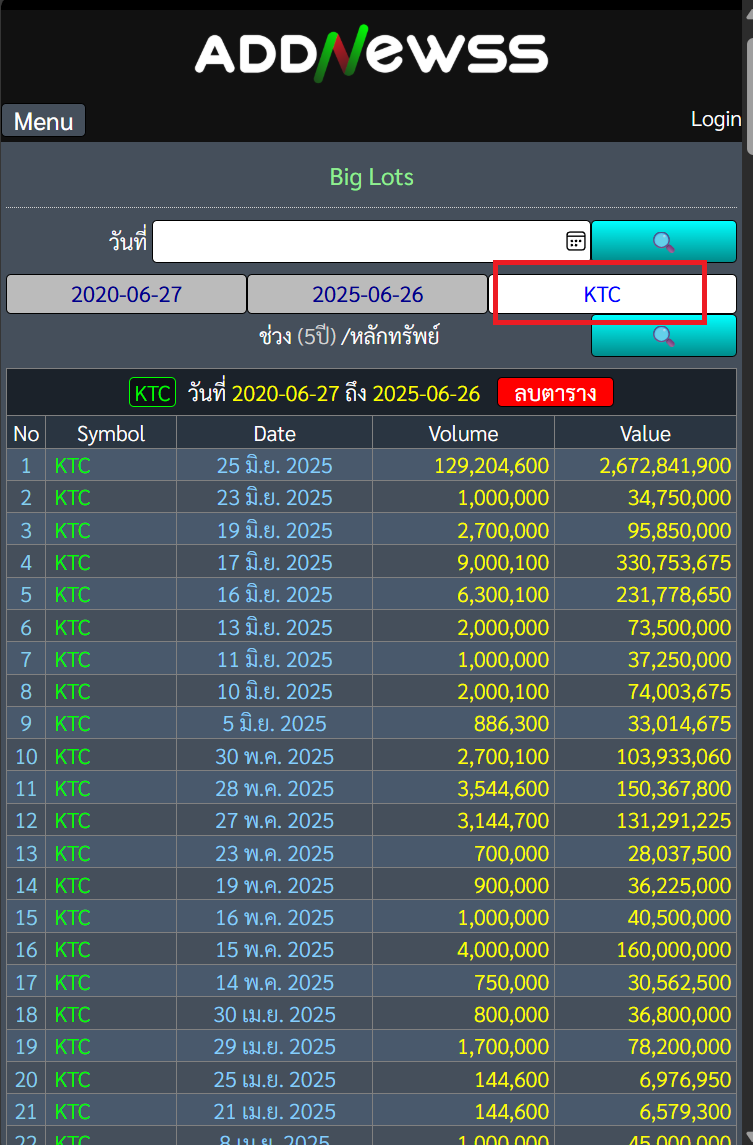Click the value 34,750,000
Screen dimensions: 753x1145
(x=679, y=497)
